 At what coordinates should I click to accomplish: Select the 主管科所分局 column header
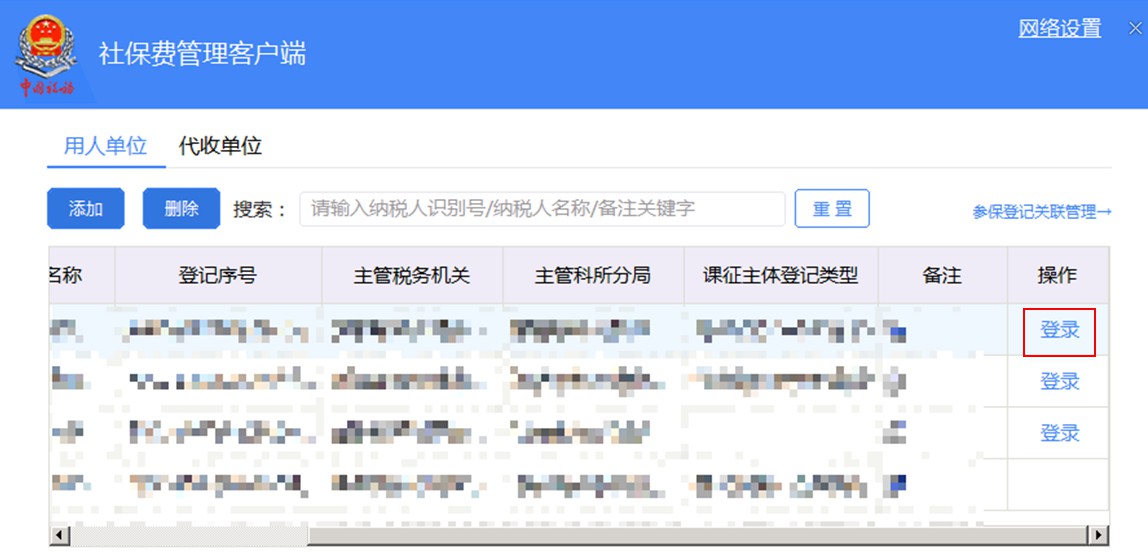pos(592,275)
